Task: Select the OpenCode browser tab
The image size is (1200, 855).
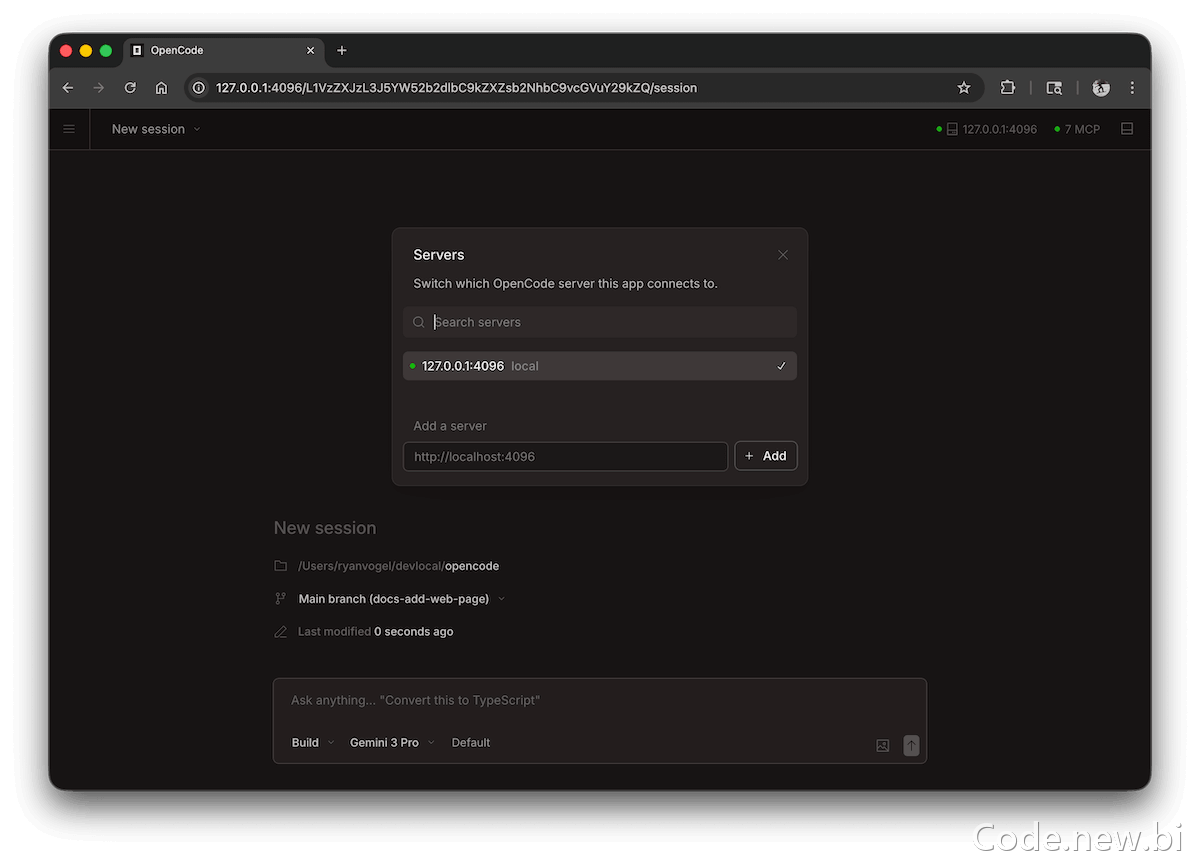Action: 222,50
